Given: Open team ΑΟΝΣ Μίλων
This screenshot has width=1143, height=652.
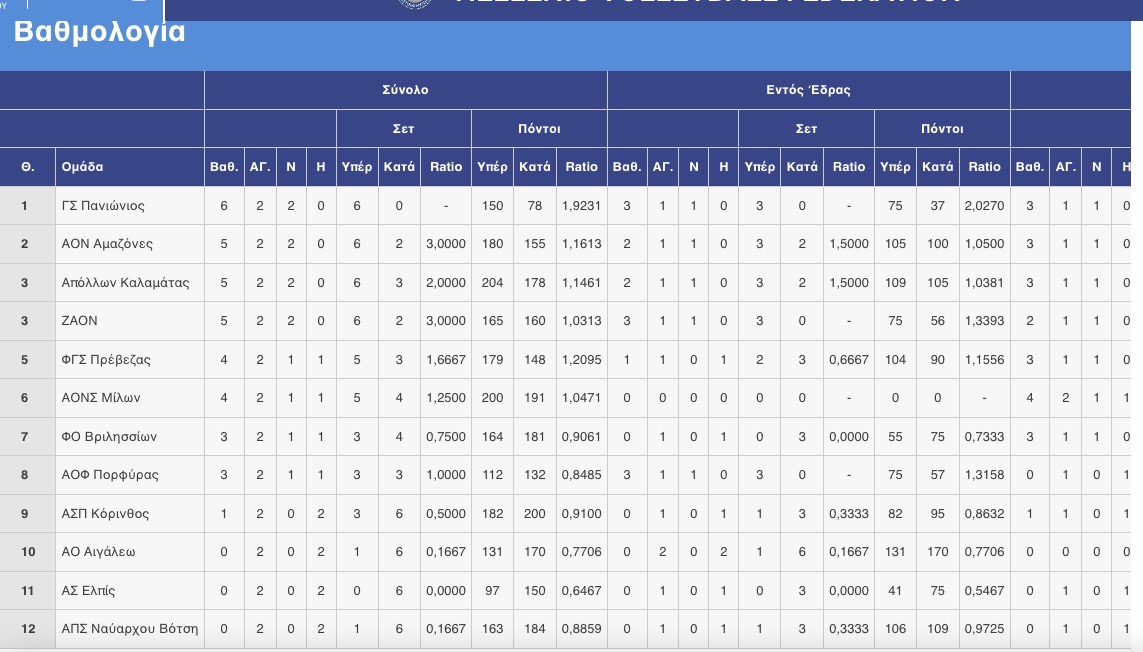Looking at the screenshot, I should point(101,397).
